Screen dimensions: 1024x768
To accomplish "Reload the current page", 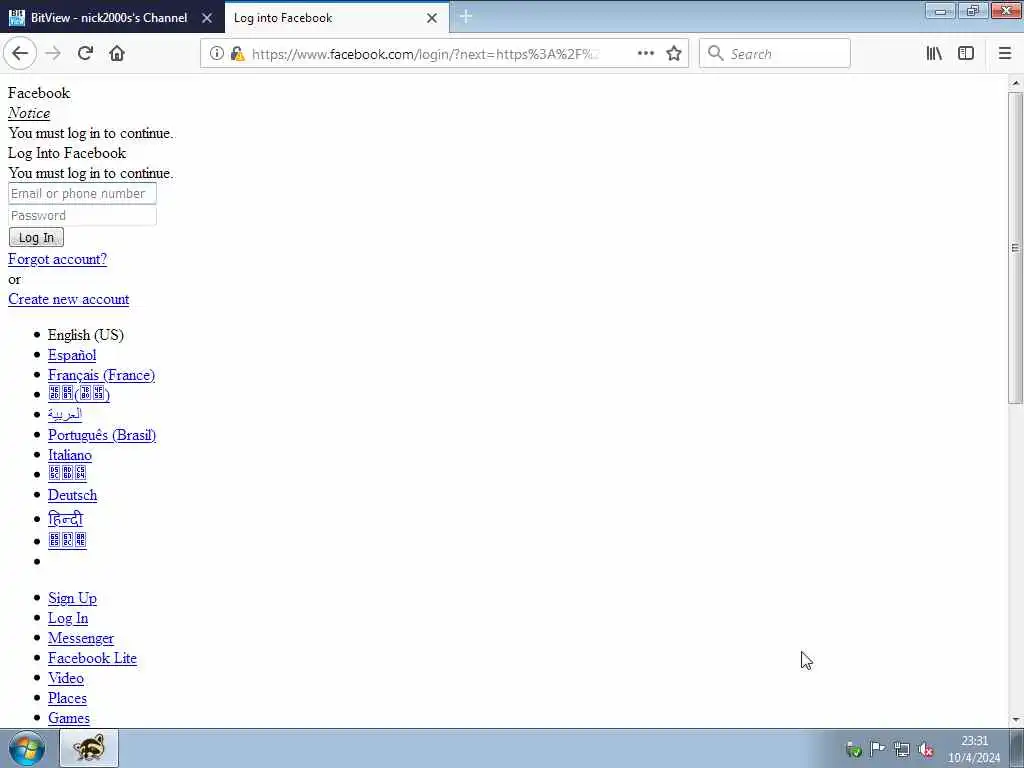I will [85, 54].
